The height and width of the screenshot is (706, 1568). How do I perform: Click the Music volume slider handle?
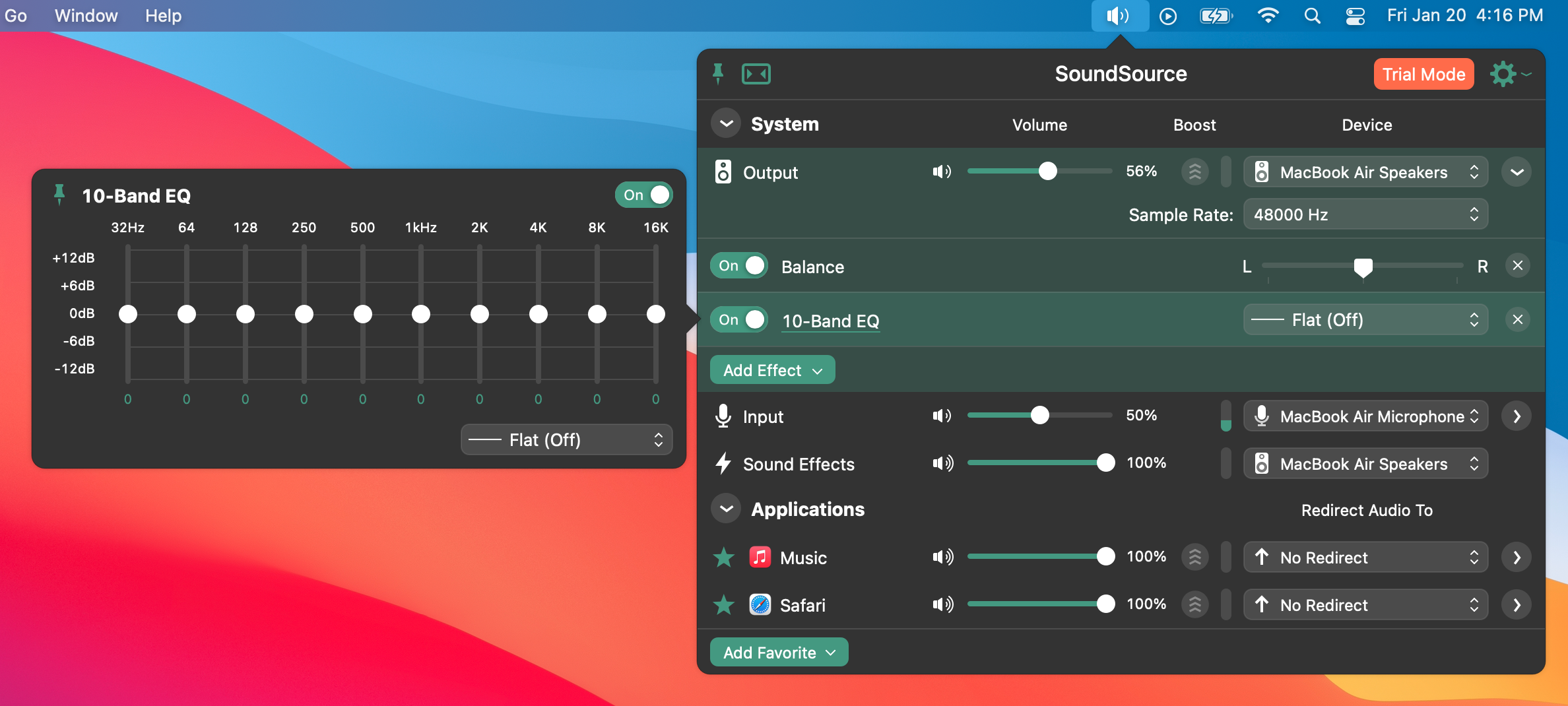click(x=1105, y=556)
